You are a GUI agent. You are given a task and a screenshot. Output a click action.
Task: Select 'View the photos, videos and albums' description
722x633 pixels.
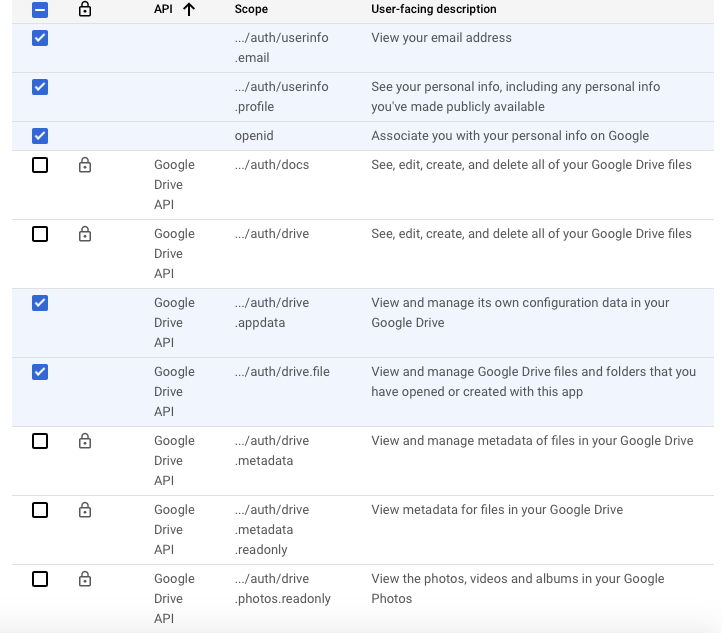pos(518,589)
